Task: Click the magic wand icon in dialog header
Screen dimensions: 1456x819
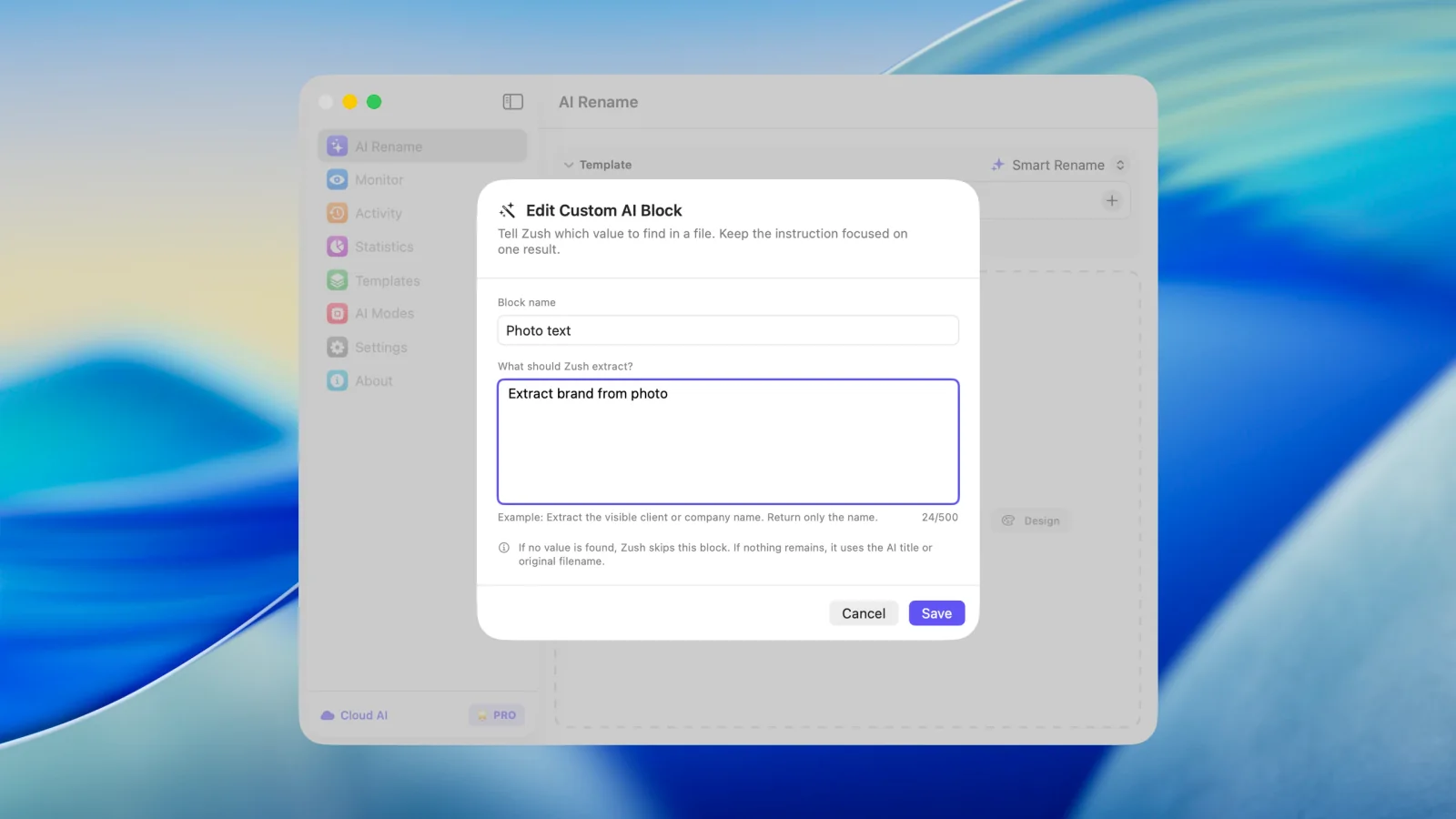Action: 508,210
